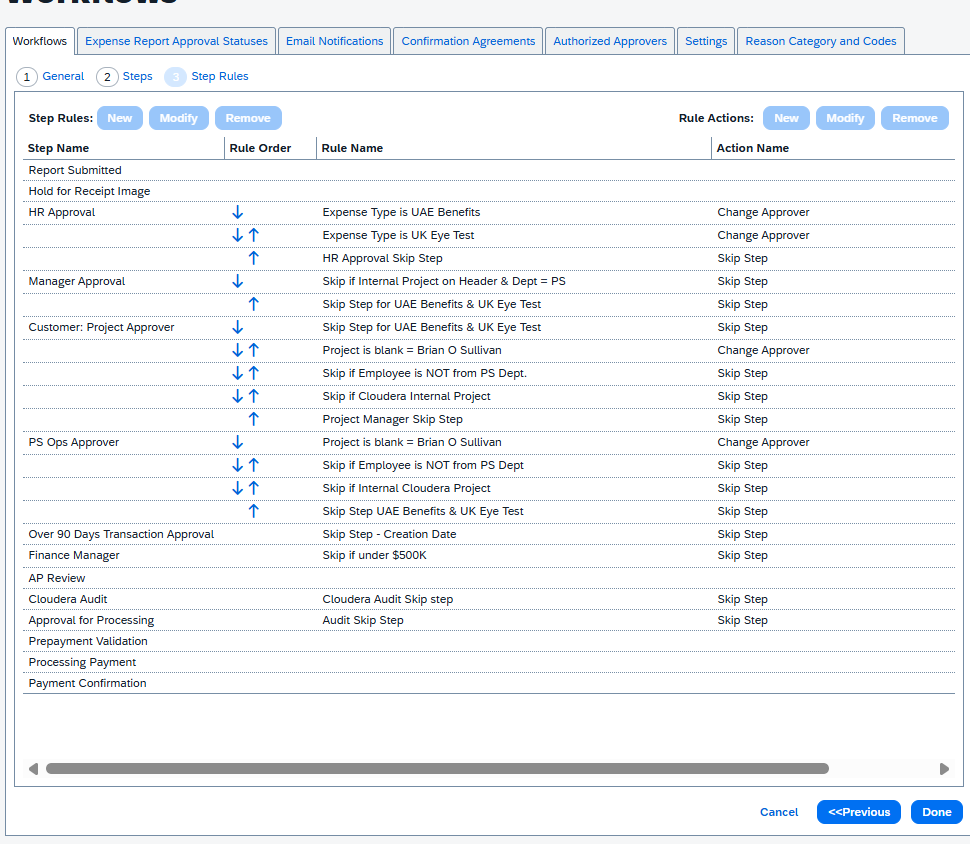Viewport: 970px width, 844px height.
Task: Select the Skip if under $500K rule
Action: [x=374, y=555]
